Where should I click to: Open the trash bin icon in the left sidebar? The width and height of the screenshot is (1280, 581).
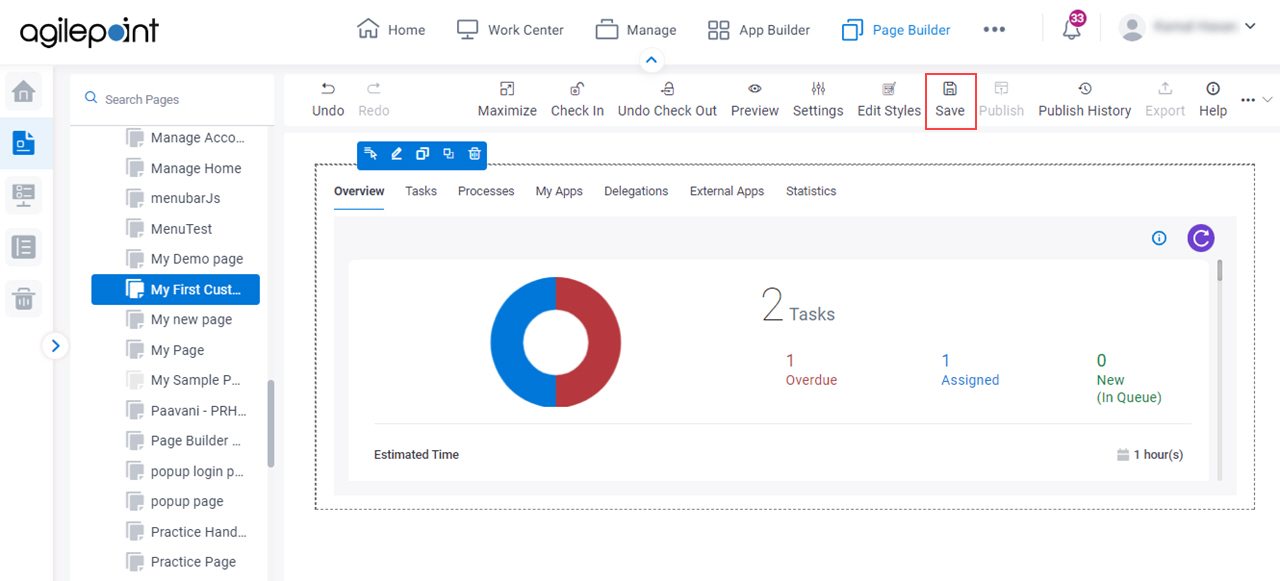click(24, 297)
